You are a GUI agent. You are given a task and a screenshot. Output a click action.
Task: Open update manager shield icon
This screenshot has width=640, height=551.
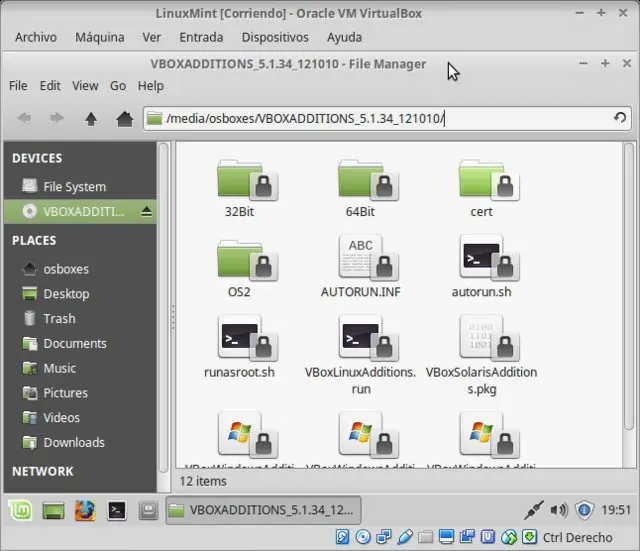tap(584, 510)
